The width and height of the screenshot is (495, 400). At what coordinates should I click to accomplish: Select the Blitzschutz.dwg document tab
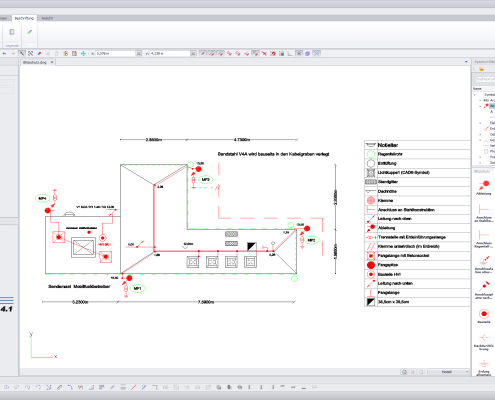[x=35, y=62]
